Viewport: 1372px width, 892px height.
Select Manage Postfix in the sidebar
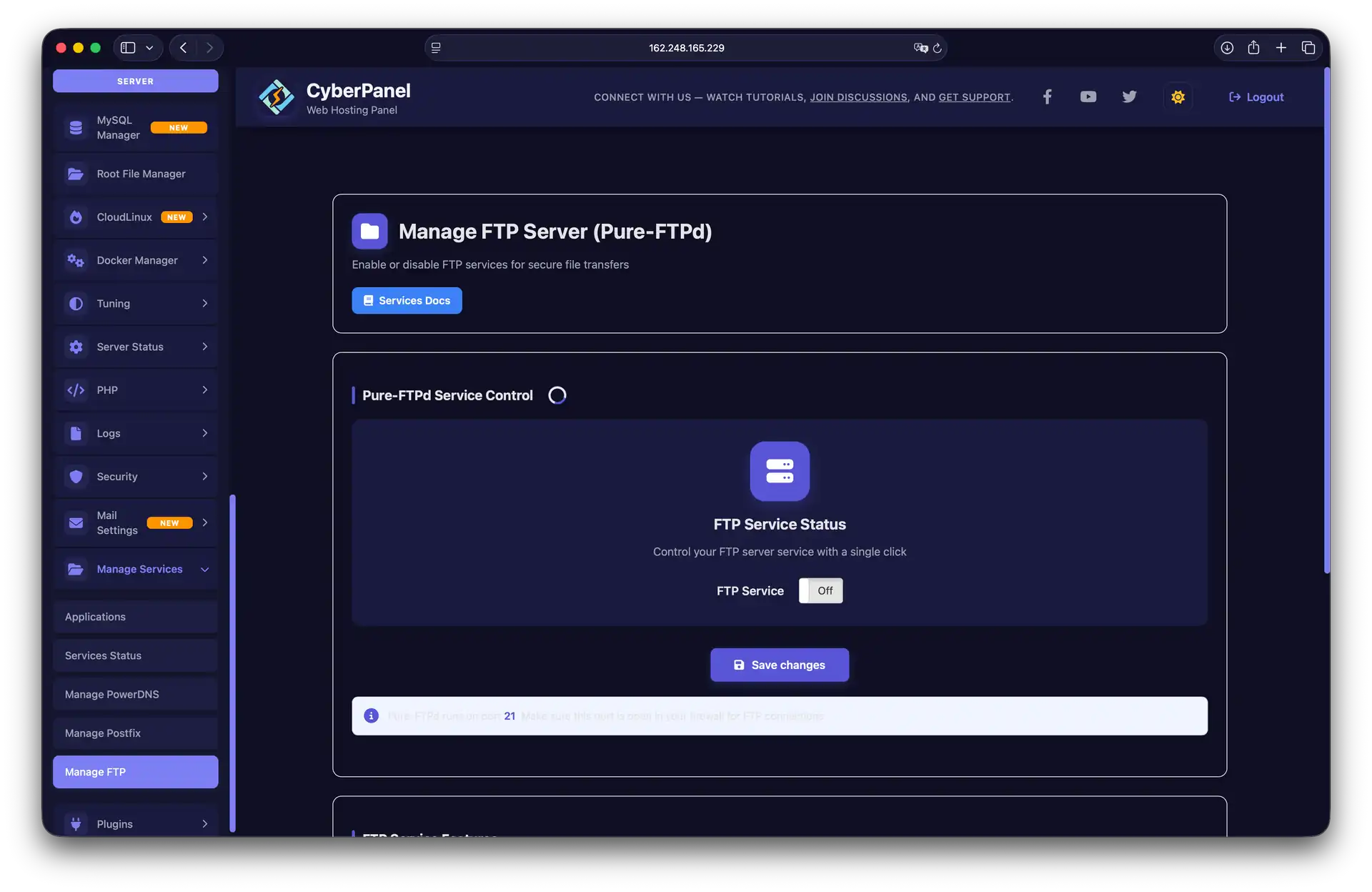tap(103, 733)
